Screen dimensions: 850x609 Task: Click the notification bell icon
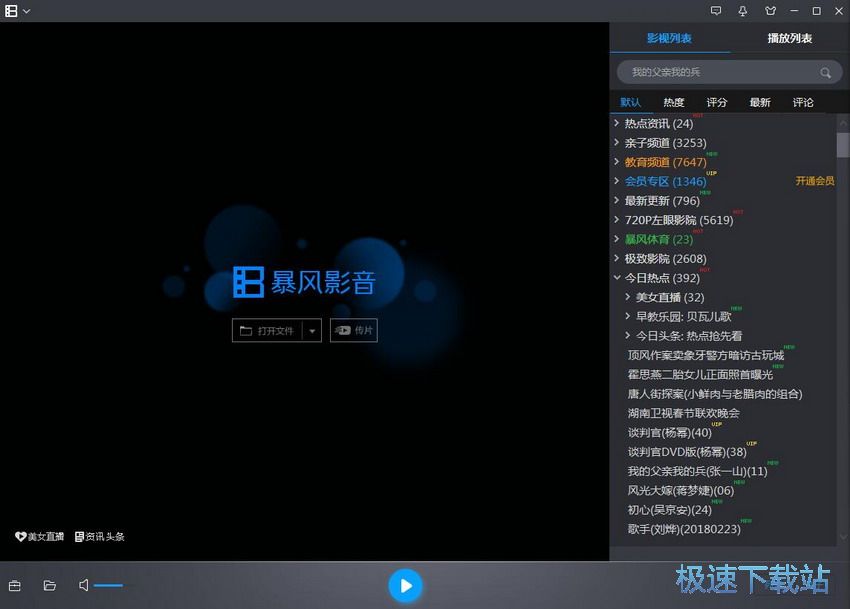pos(743,11)
